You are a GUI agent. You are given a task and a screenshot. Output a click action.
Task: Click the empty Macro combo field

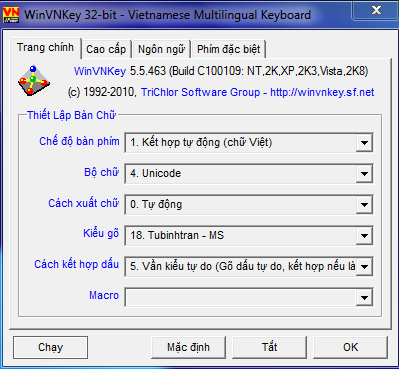coord(249,297)
